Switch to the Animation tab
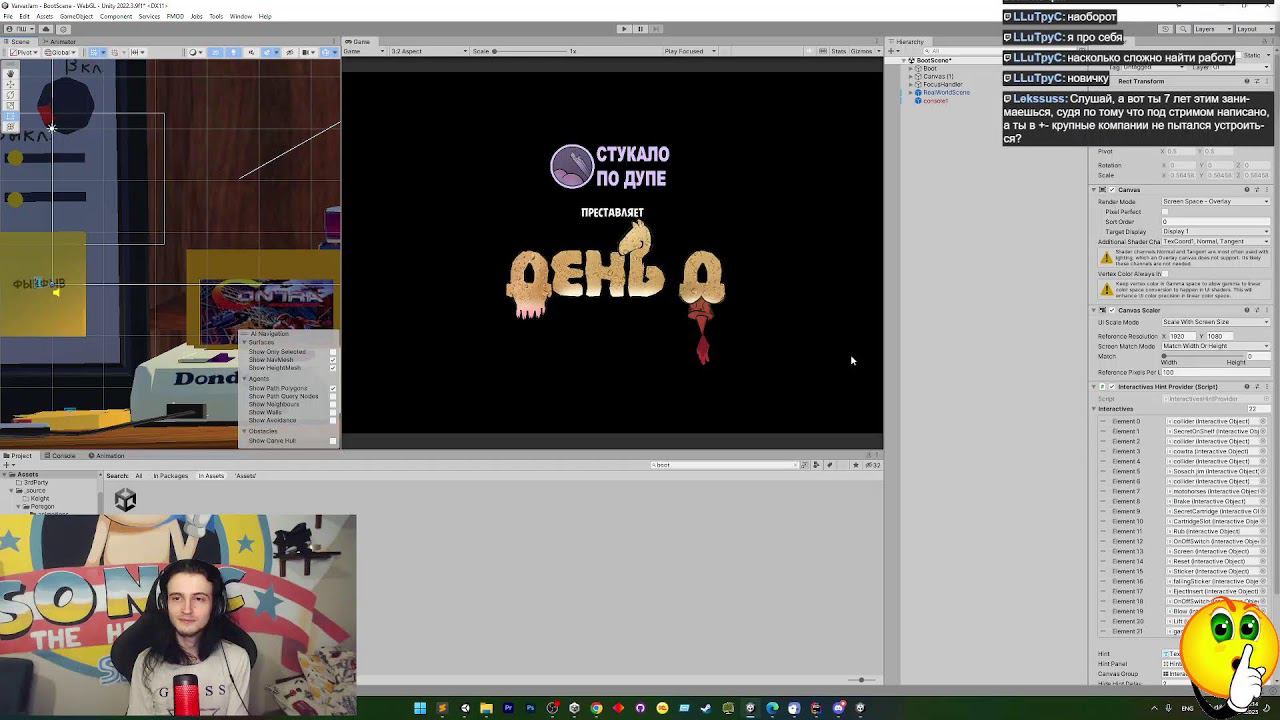 click(107, 456)
